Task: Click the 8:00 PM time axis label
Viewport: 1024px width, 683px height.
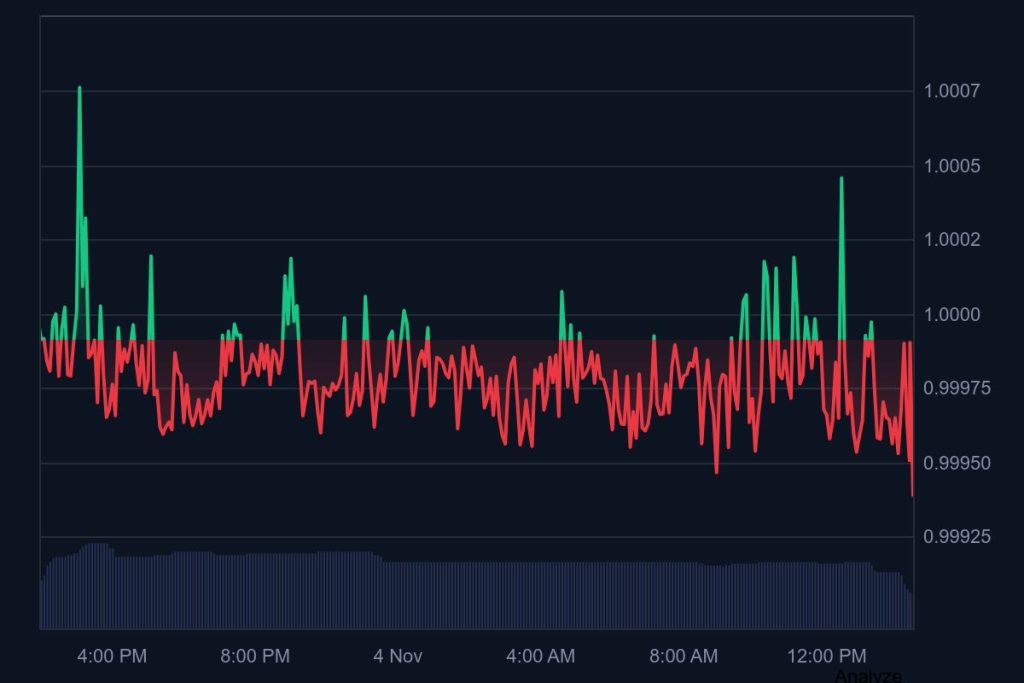Action: pos(255,657)
